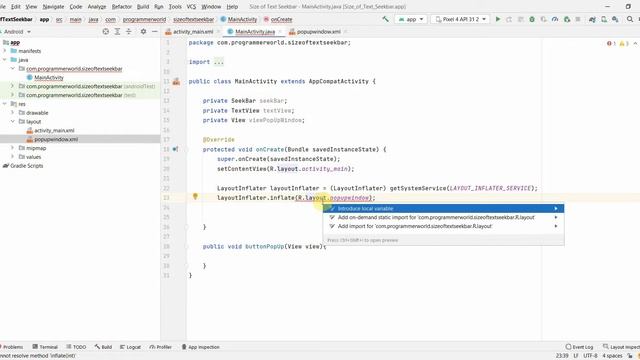640x360 pixels.
Task: Open the Problems tool window
Action: click(12, 347)
